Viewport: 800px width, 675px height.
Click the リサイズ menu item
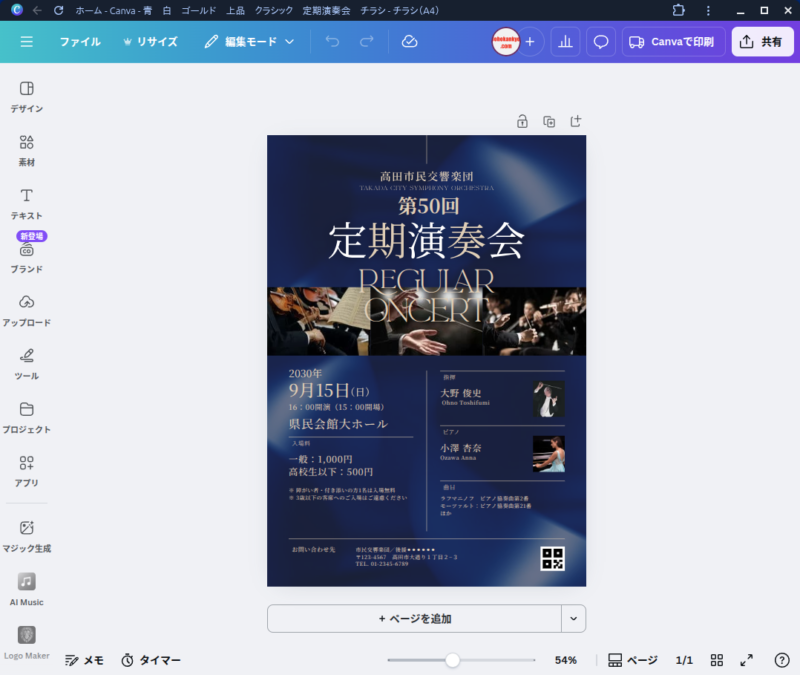[x=149, y=42]
